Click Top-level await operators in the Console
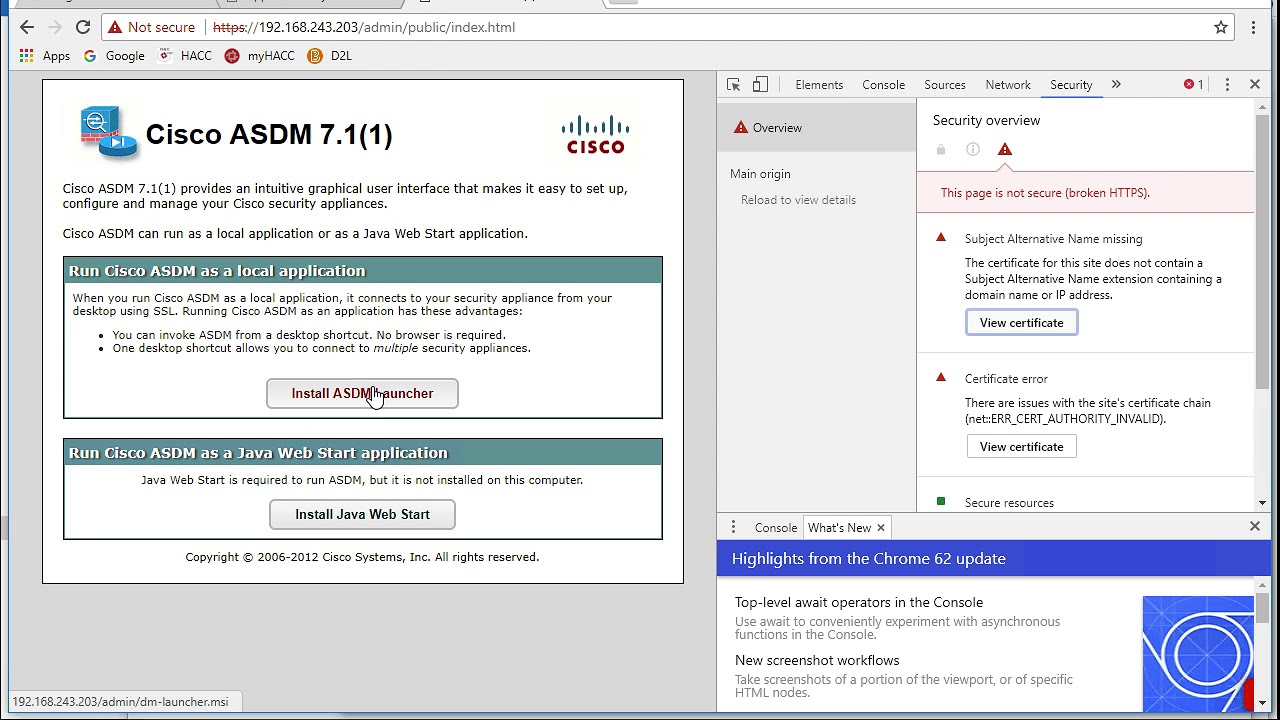The width and height of the screenshot is (1280, 720). click(x=859, y=602)
